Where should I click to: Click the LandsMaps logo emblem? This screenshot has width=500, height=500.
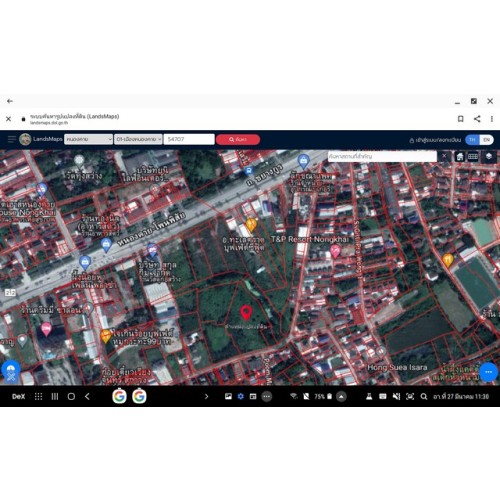point(25,139)
